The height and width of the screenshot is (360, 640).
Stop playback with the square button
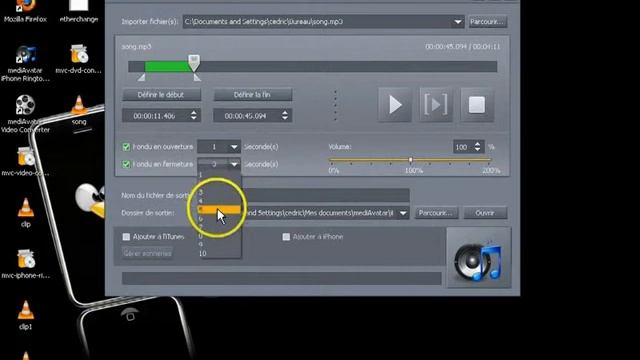coord(477,105)
